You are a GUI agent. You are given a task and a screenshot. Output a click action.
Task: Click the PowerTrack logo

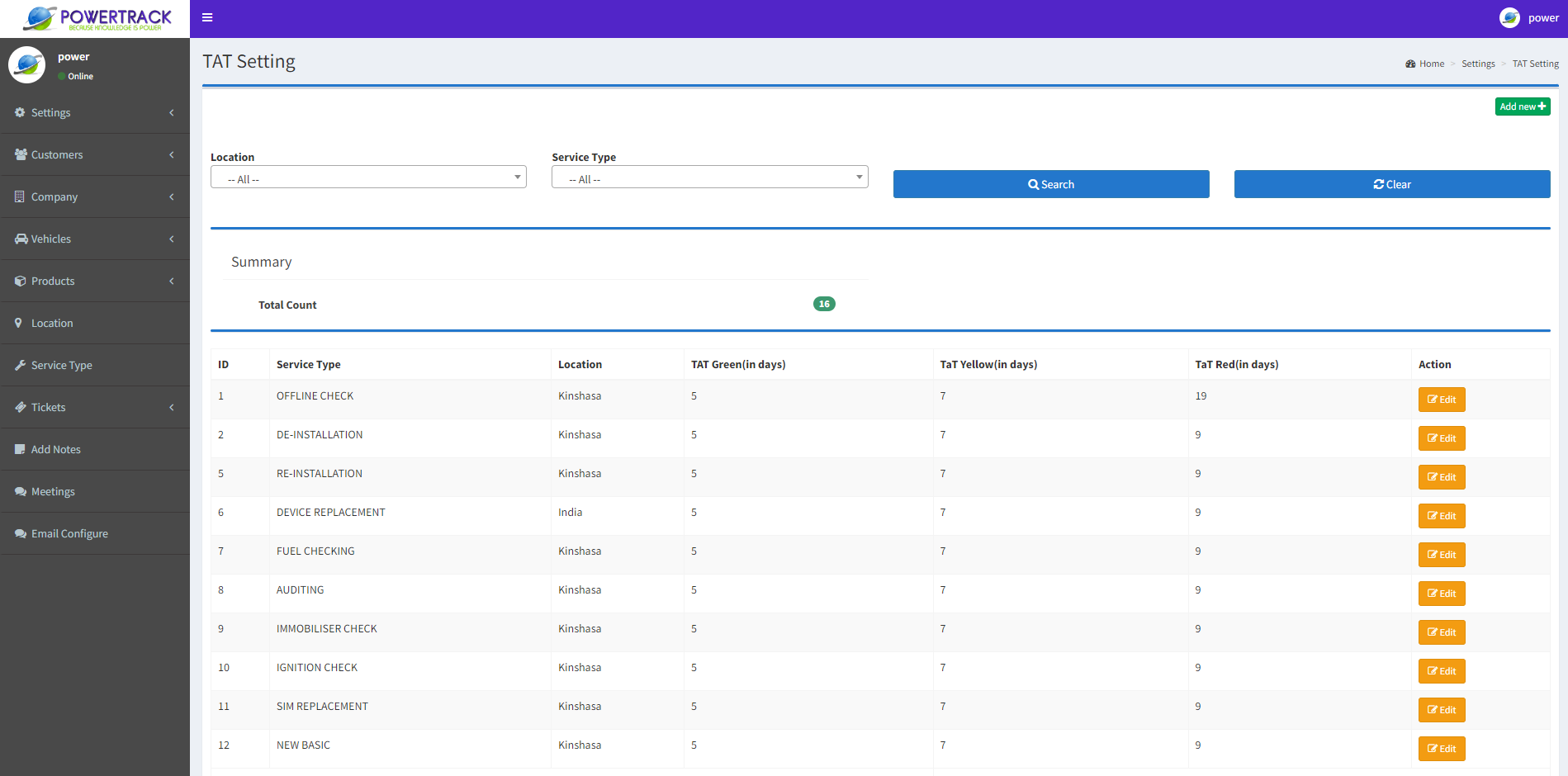pos(97,18)
